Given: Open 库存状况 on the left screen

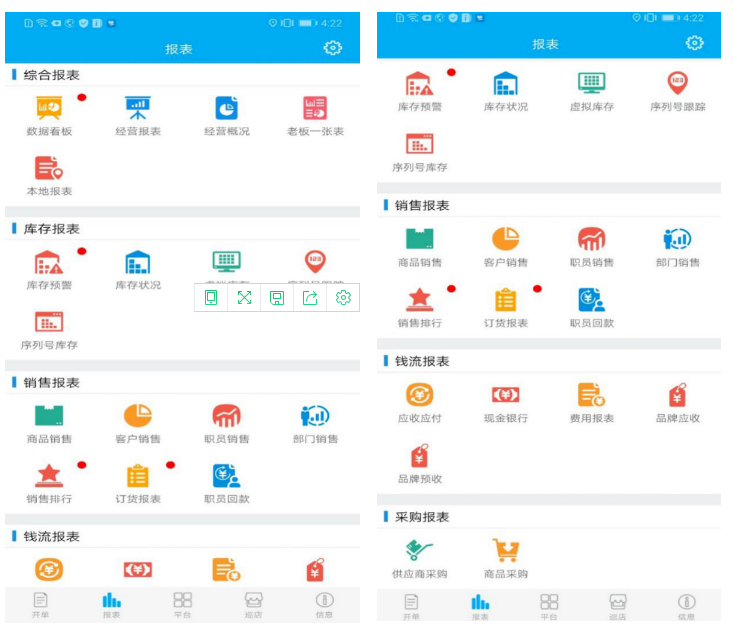Looking at the screenshot, I should click(138, 270).
